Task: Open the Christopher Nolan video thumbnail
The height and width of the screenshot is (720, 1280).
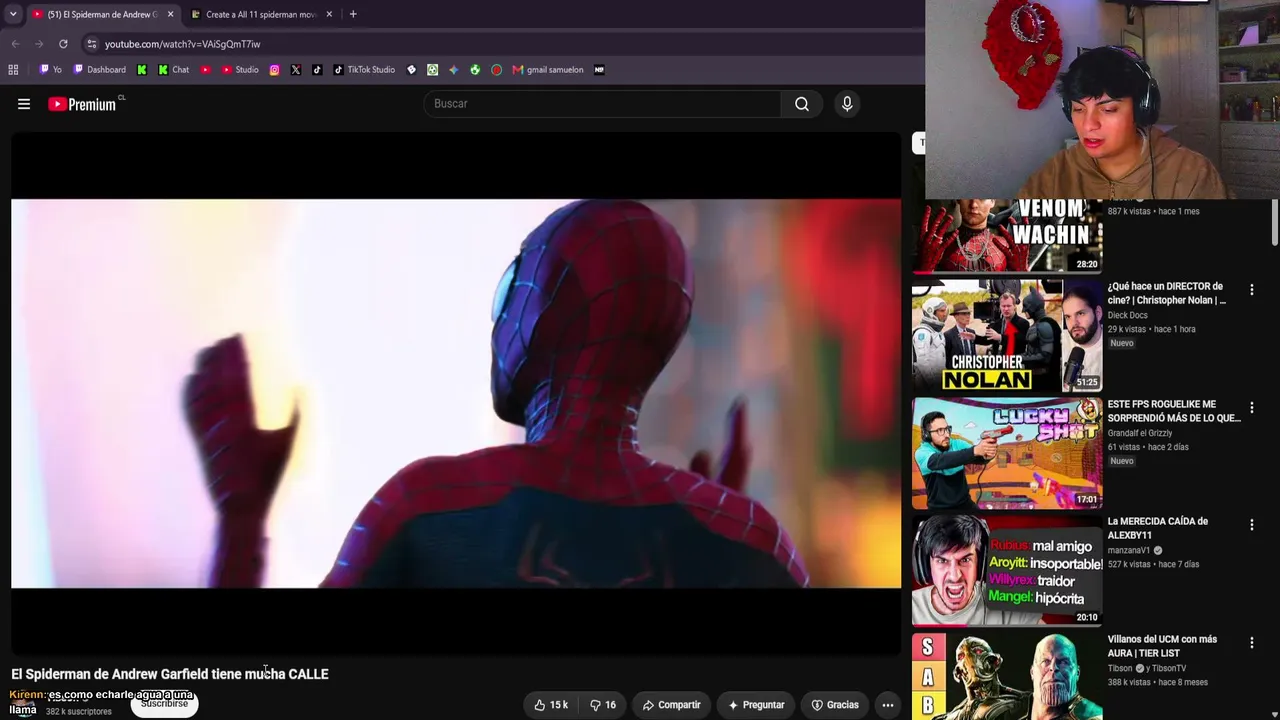Action: (1007, 335)
